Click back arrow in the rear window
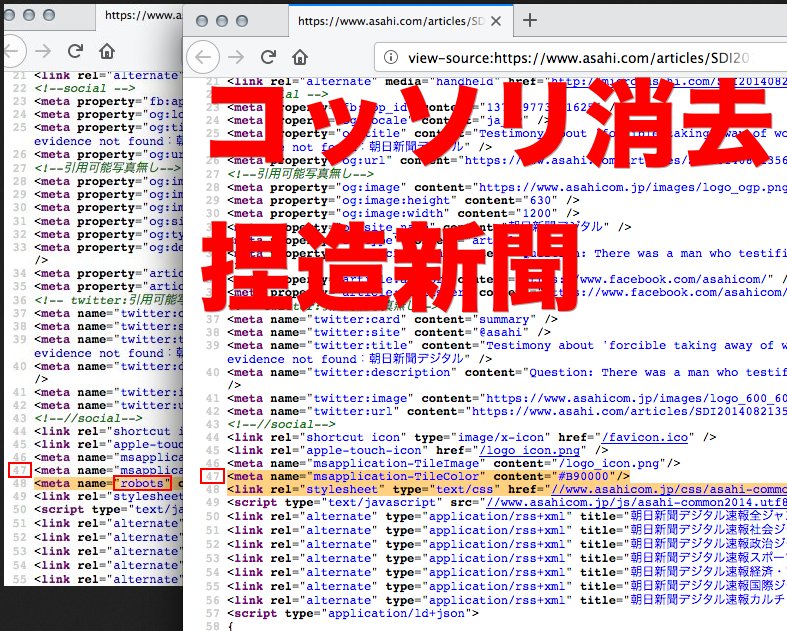This screenshot has width=787, height=631. pyautogui.click(x=11, y=51)
